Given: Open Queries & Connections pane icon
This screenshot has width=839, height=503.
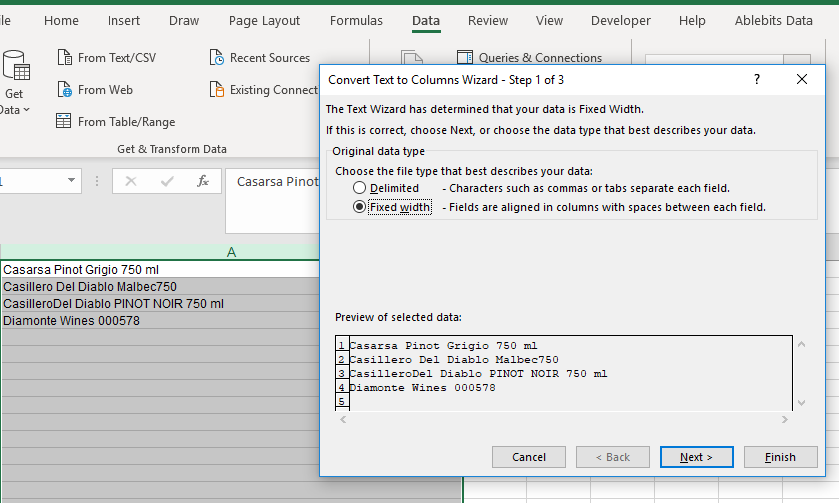Looking at the screenshot, I should click(465, 57).
